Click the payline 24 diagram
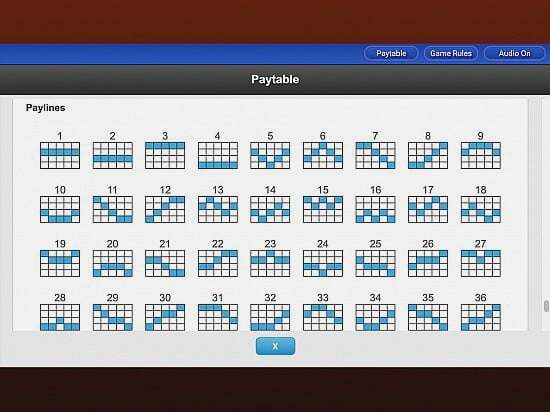Viewport: 550px width, 412px height. [x=323, y=263]
